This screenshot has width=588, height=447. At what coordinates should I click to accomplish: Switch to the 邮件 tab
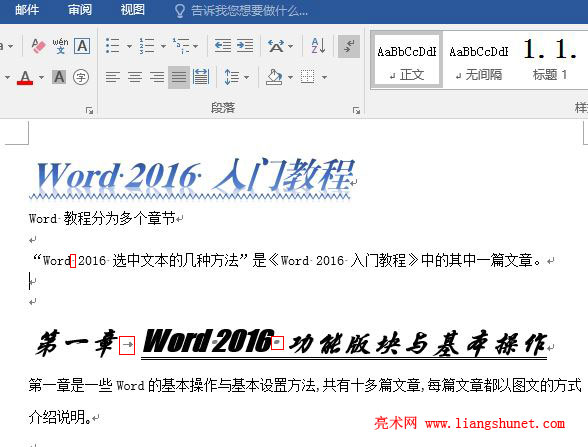point(27,10)
